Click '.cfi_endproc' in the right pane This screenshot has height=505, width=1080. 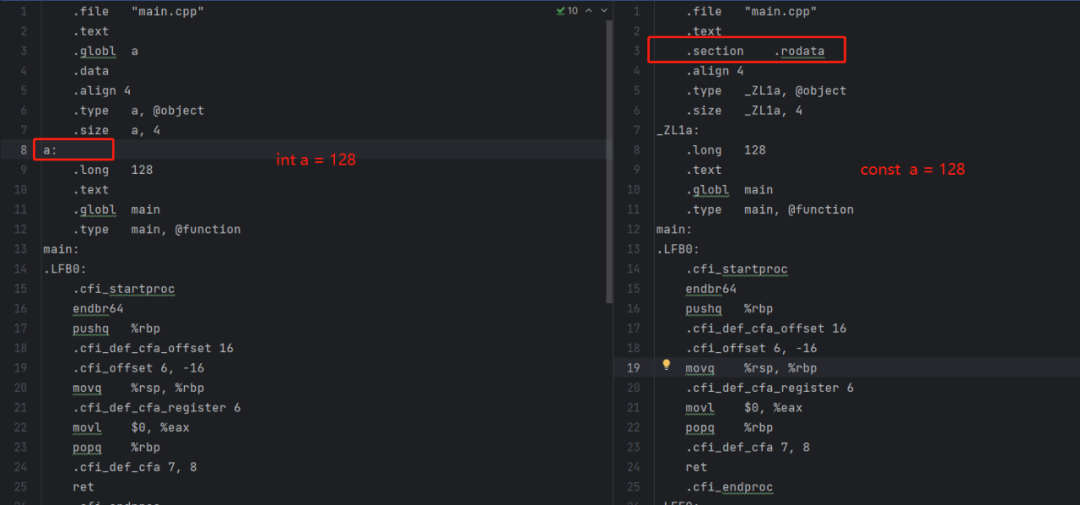click(x=729, y=487)
